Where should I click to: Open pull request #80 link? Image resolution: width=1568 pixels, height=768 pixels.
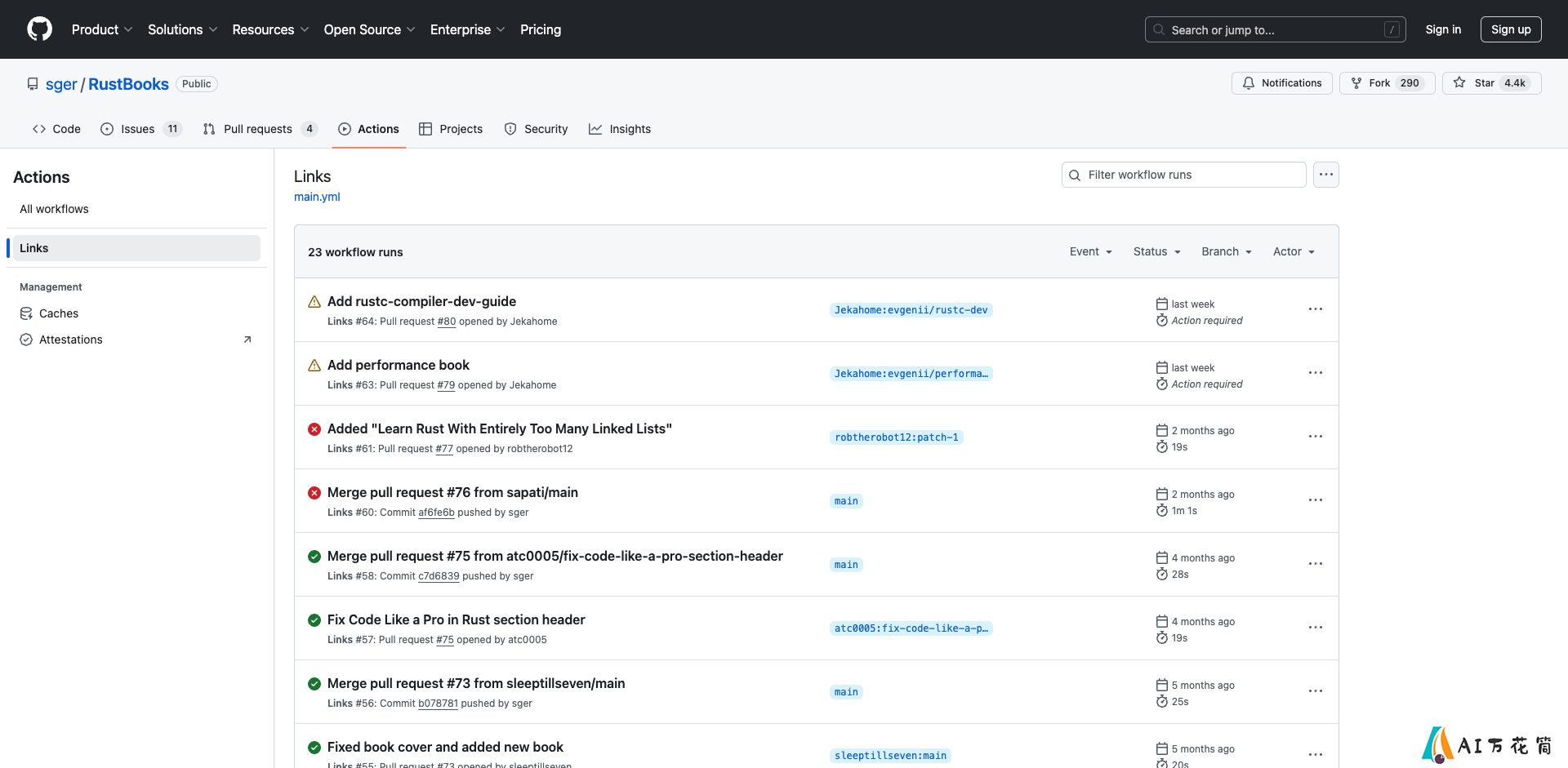tap(447, 322)
